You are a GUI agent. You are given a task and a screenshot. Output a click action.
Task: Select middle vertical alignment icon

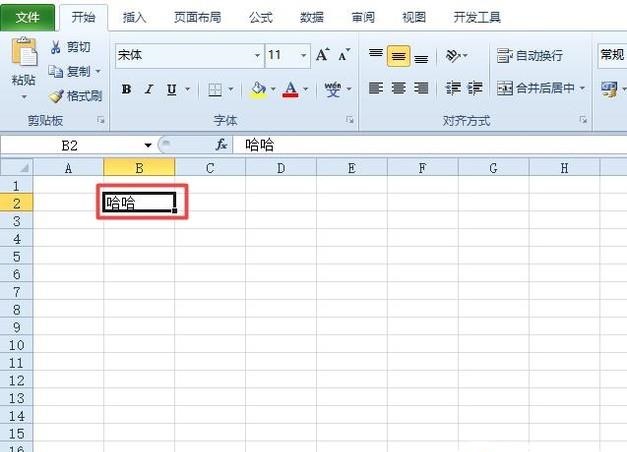(398, 56)
